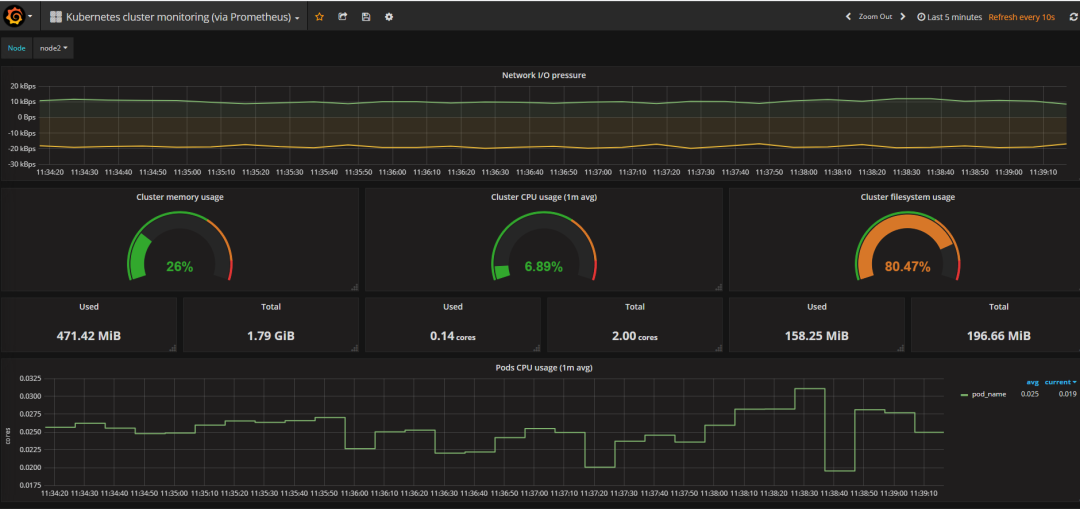Click the 471.42 MiB used memory value
Image resolution: width=1080 pixels, height=509 pixels.
pos(89,336)
